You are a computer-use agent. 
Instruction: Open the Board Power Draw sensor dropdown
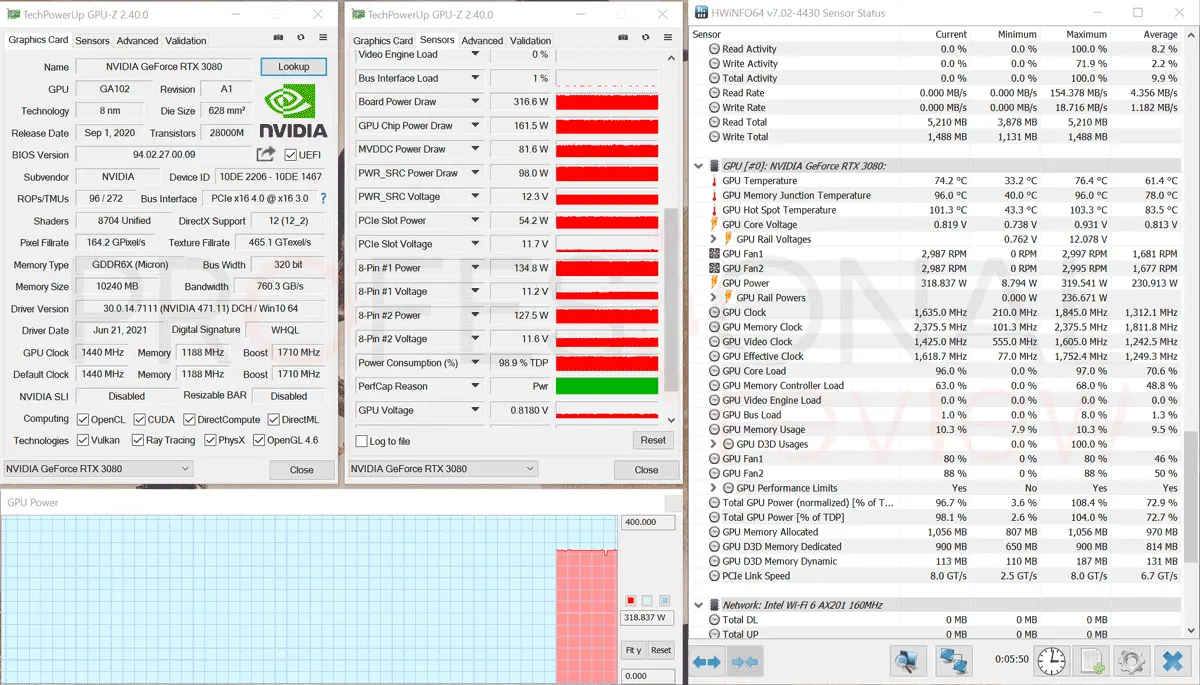tap(475, 102)
